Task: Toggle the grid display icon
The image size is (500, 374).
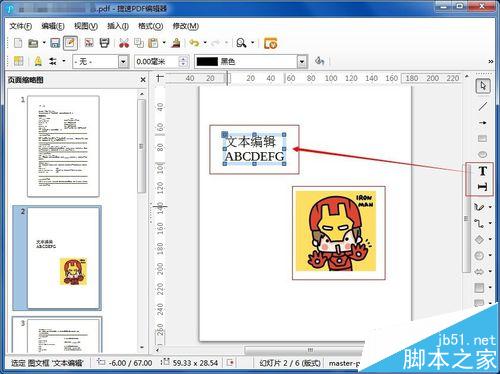Action: 18,61
